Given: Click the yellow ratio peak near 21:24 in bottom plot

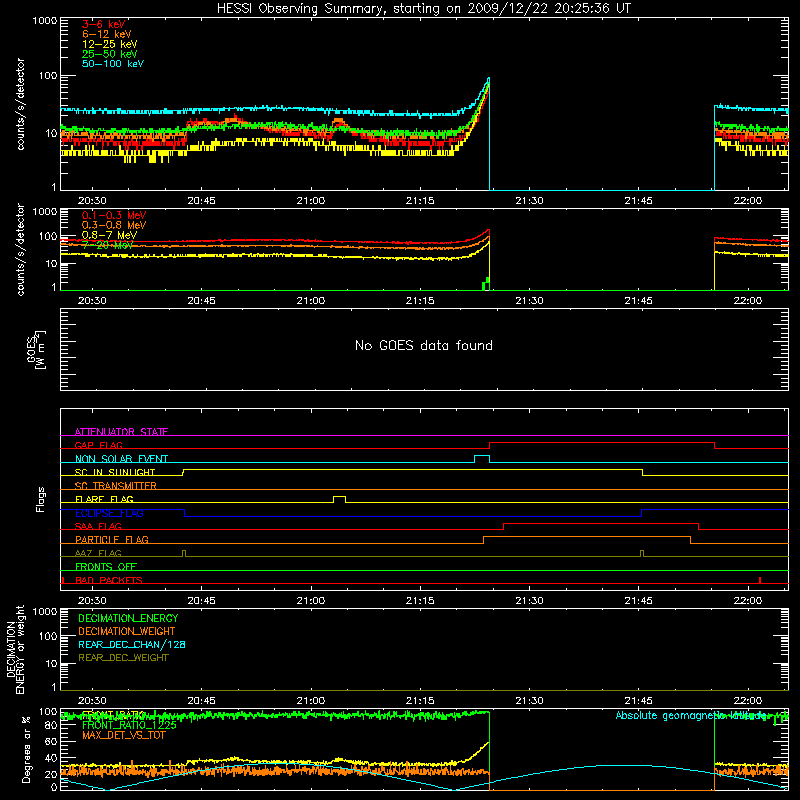Looking at the screenshot, I should (x=487, y=744).
